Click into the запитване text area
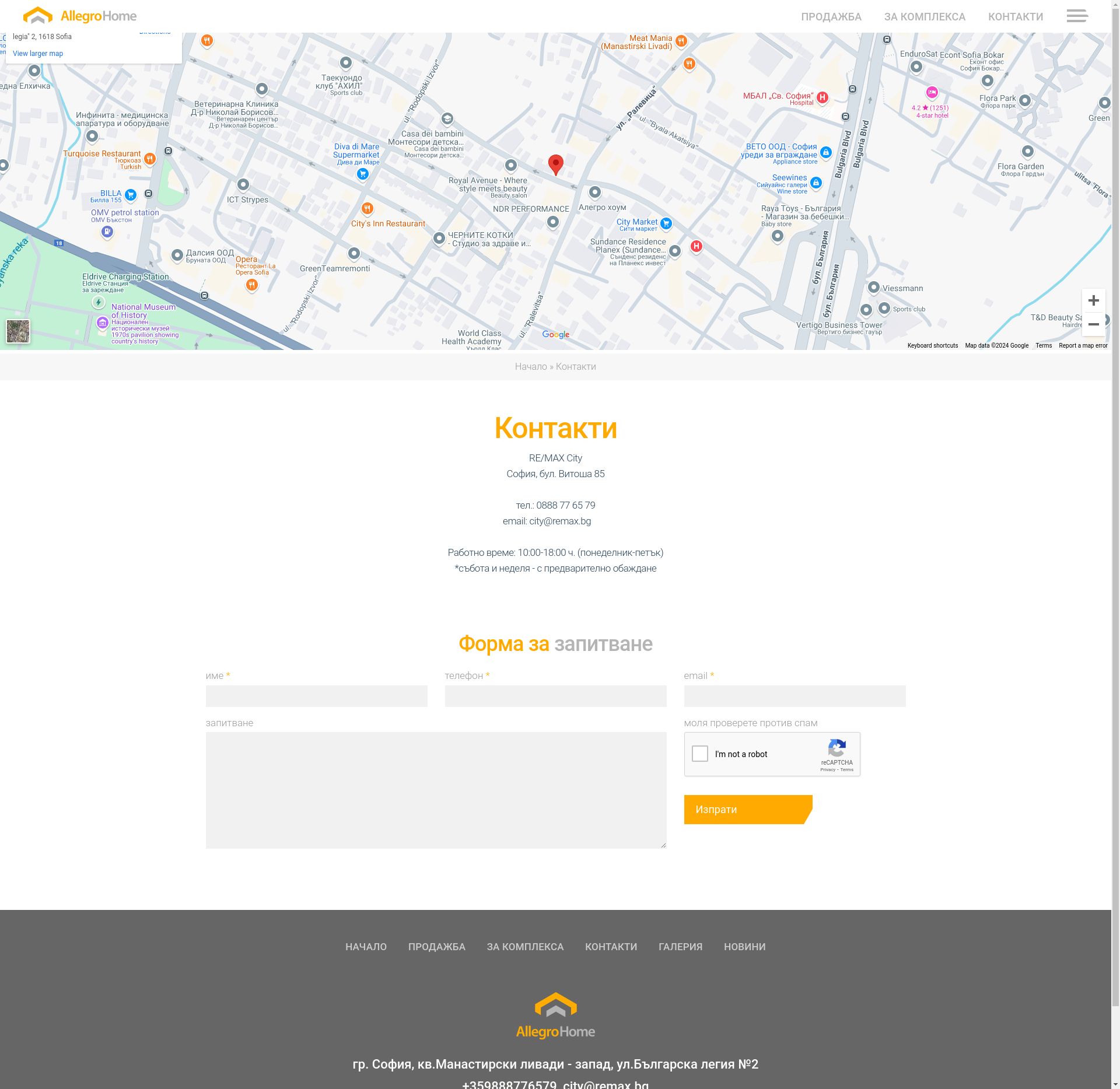1120x1089 pixels. (435, 790)
